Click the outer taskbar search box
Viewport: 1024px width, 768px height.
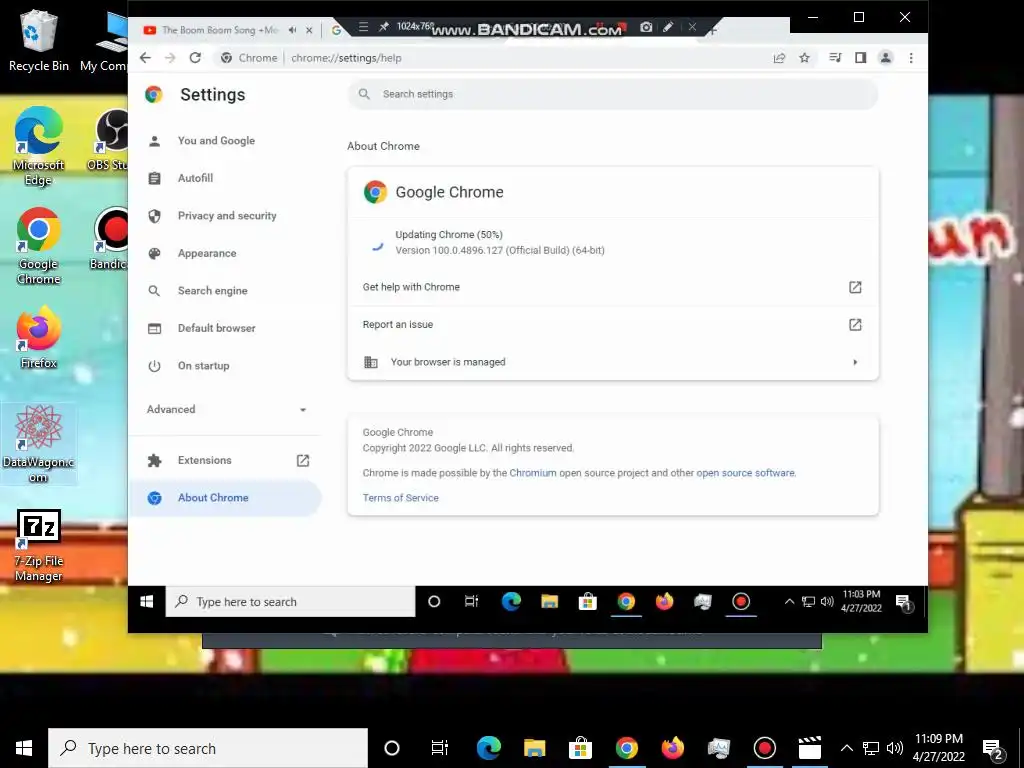point(208,748)
